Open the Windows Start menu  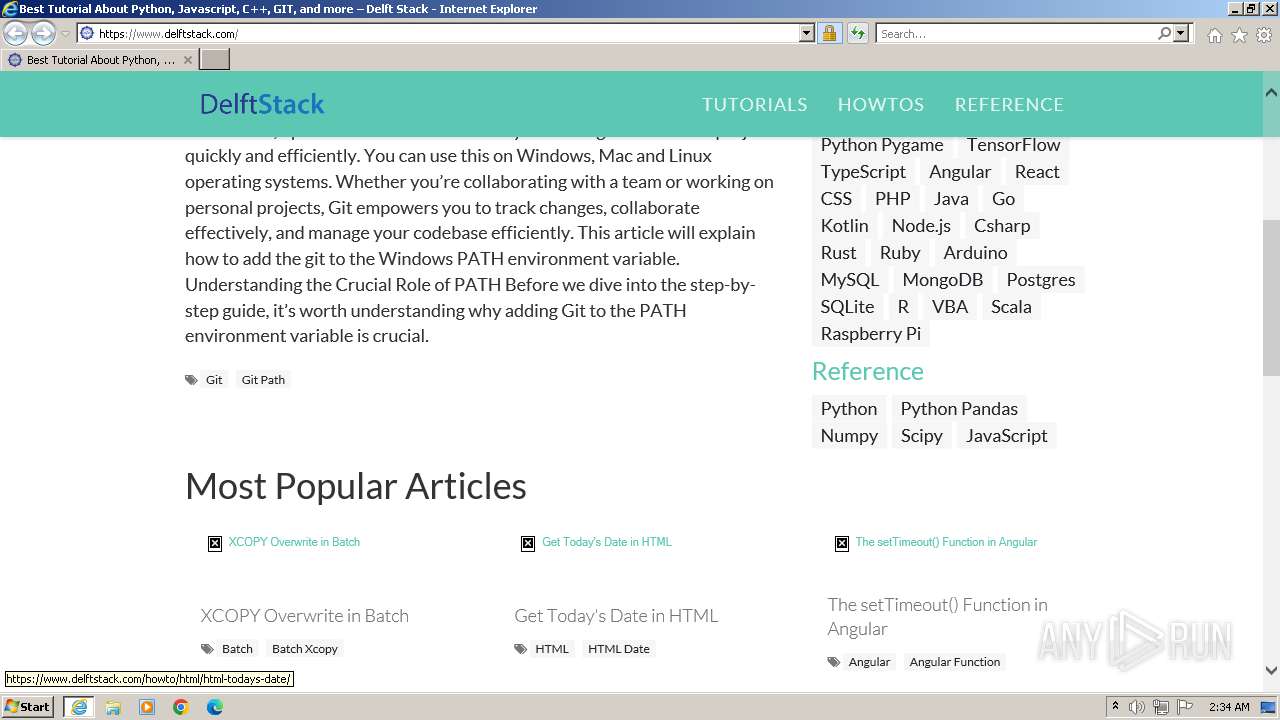pos(28,707)
